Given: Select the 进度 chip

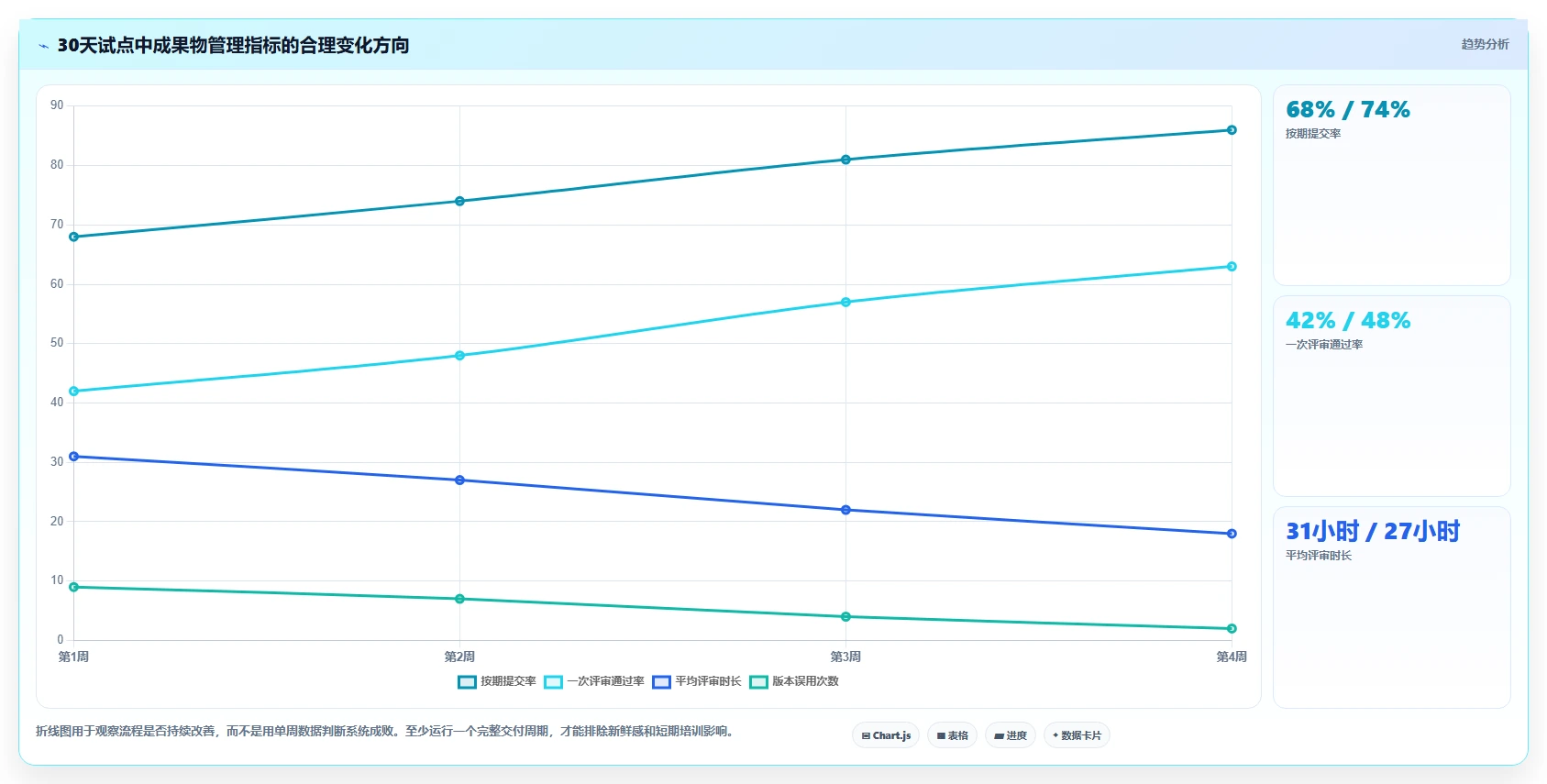Looking at the screenshot, I should click(1011, 735).
